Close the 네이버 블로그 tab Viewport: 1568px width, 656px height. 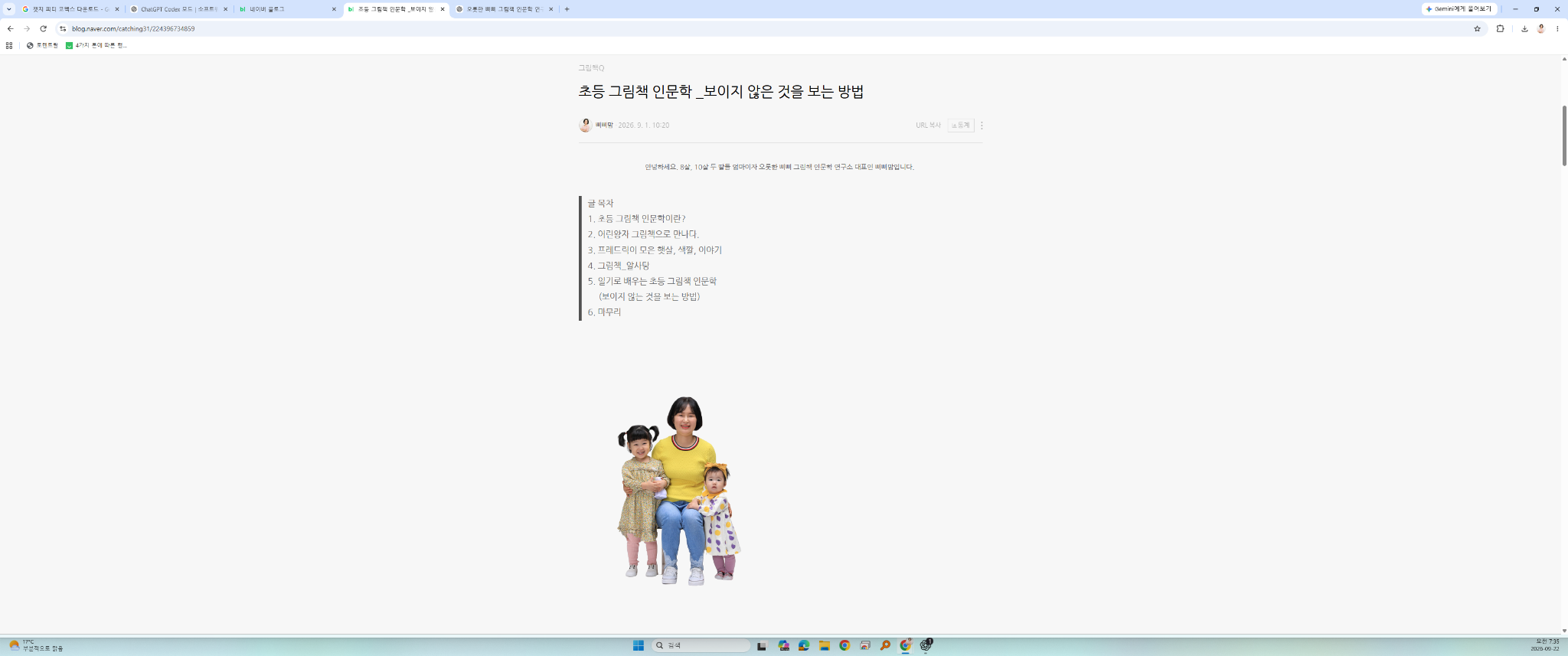coord(334,9)
